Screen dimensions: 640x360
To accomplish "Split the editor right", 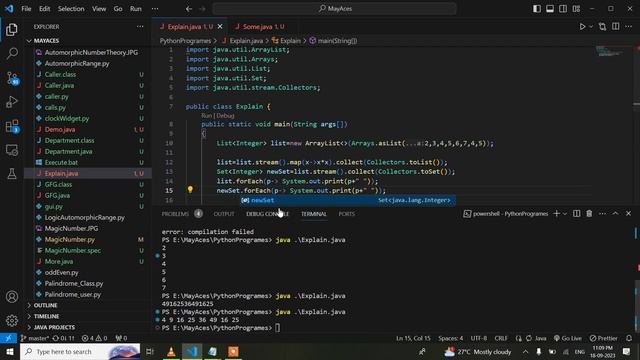I will 616,27.
